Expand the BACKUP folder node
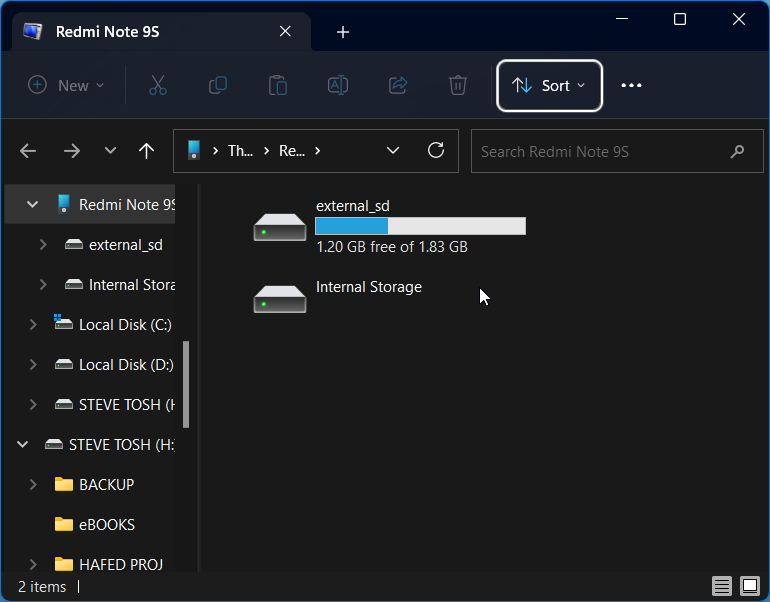770x602 pixels. click(33, 485)
